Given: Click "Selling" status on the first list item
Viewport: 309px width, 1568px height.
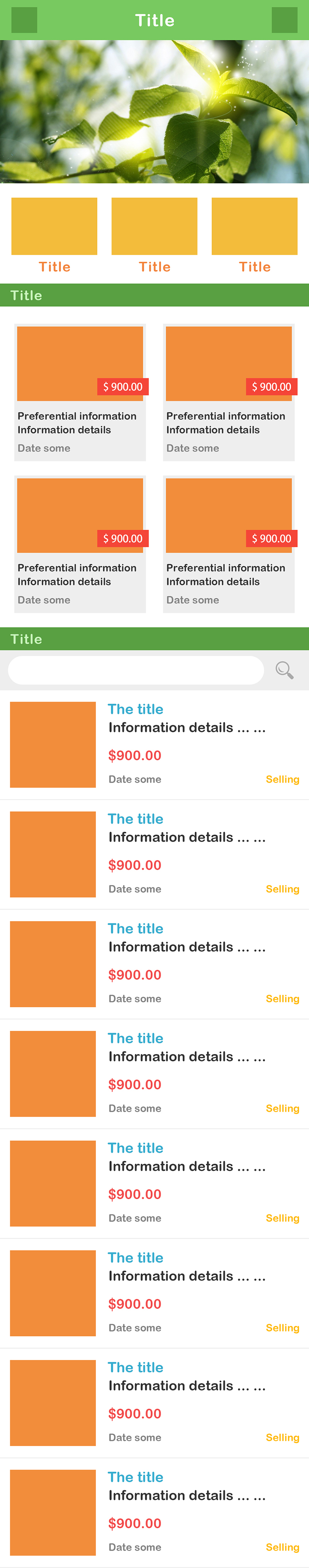Looking at the screenshot, I should click(x=282, y=779).
